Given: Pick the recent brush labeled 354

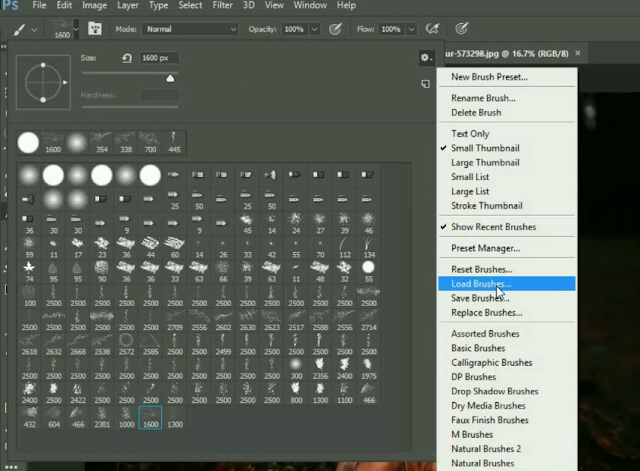Looking at the screenshot, I should tap(102, 142).
